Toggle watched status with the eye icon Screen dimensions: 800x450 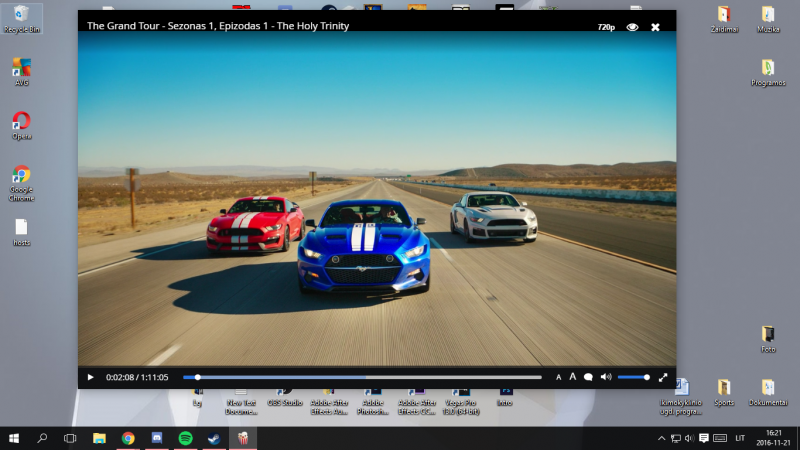pos(632,27)
